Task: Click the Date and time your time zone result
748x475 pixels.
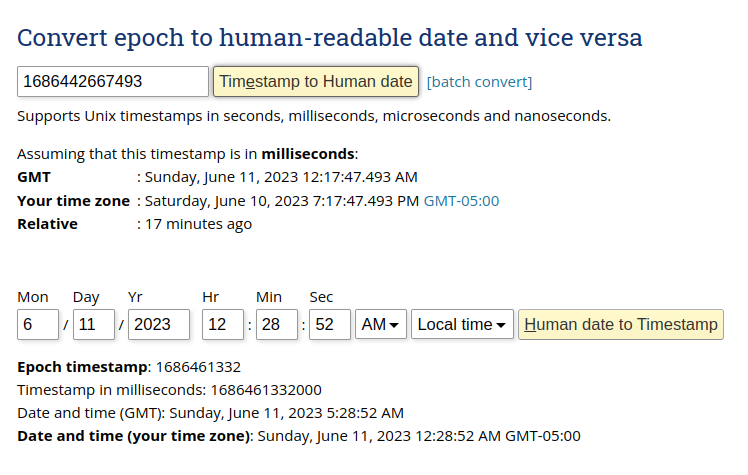Action: coord(299,436)
